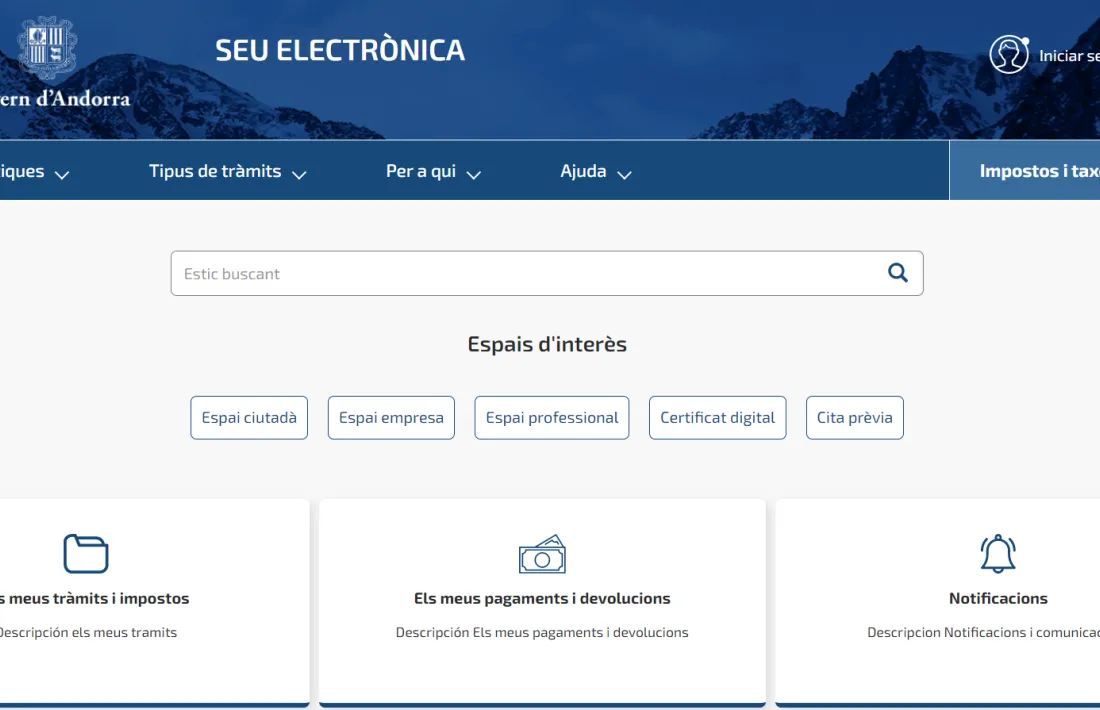Expand the leftmost navigation dropdown chevron
The image size is (1100, 710).
(63, 174)
